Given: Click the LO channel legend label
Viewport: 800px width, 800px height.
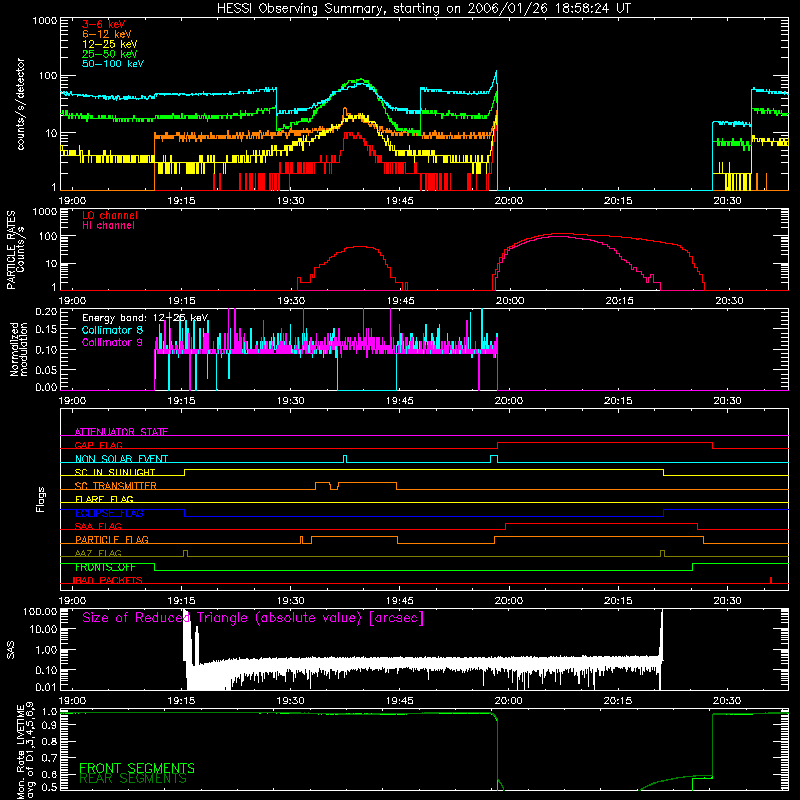Looking at the screenshot, I should pos(110,215).
